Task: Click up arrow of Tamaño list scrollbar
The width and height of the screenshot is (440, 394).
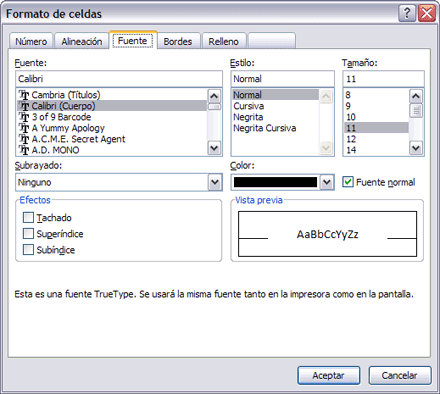Action: point(416,96)
